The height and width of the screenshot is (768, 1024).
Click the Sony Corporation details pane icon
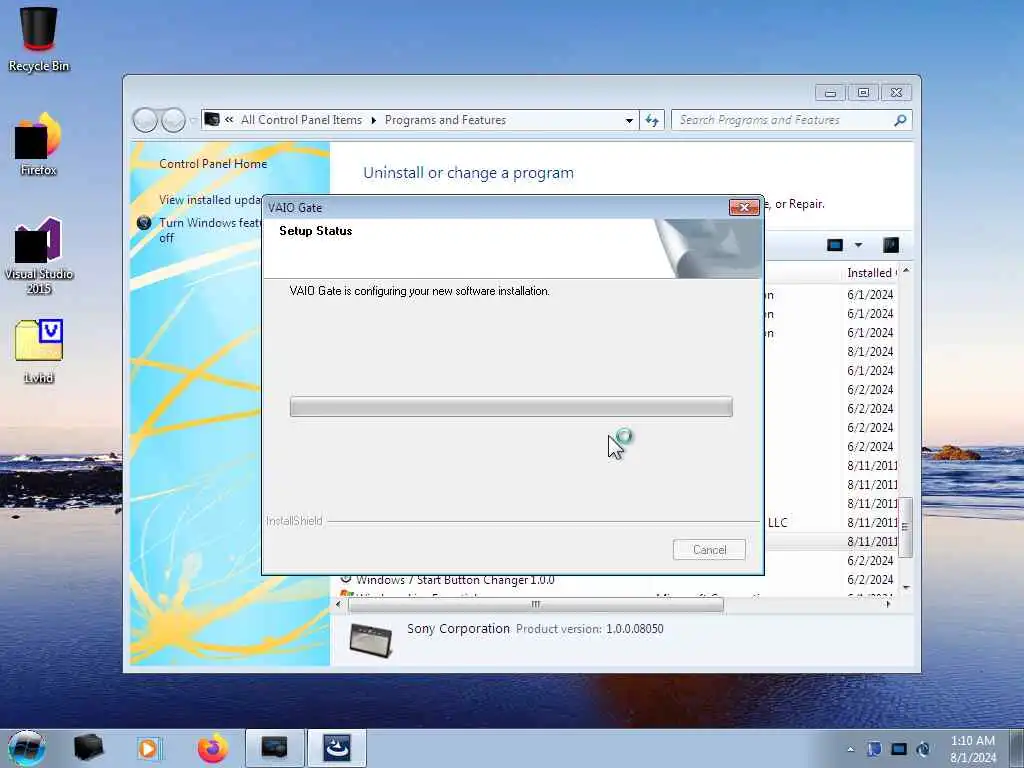pos(371,639)
